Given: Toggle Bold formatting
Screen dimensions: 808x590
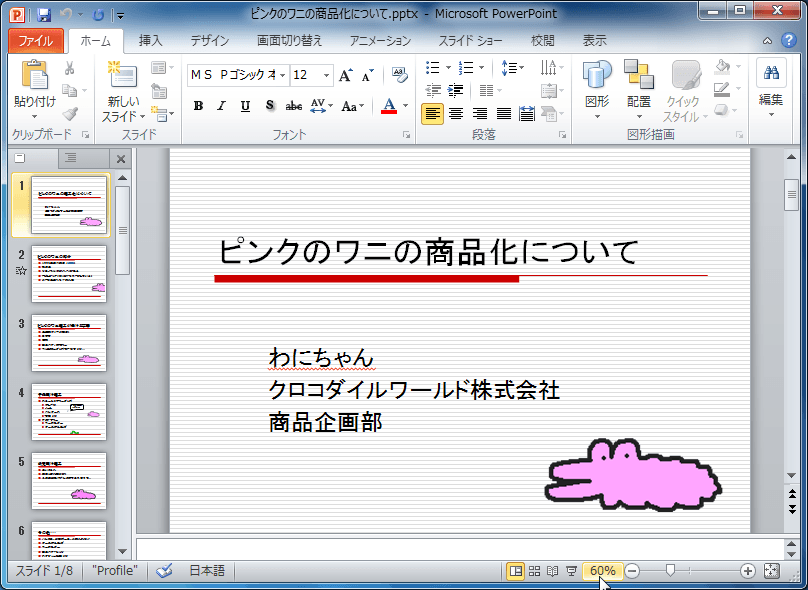Looking at the screenshot, I should 198,106.
